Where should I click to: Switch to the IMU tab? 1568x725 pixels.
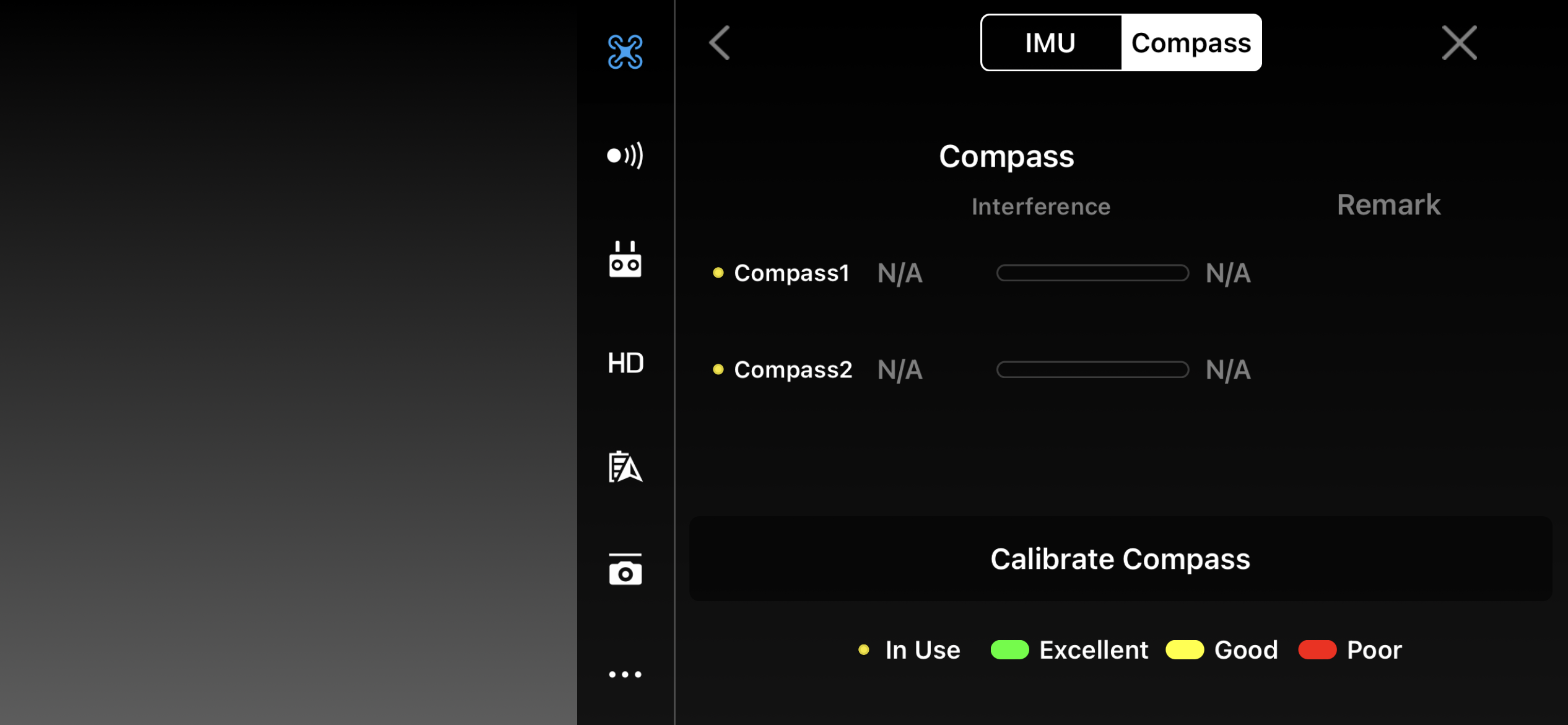[x=1050, y=43]
